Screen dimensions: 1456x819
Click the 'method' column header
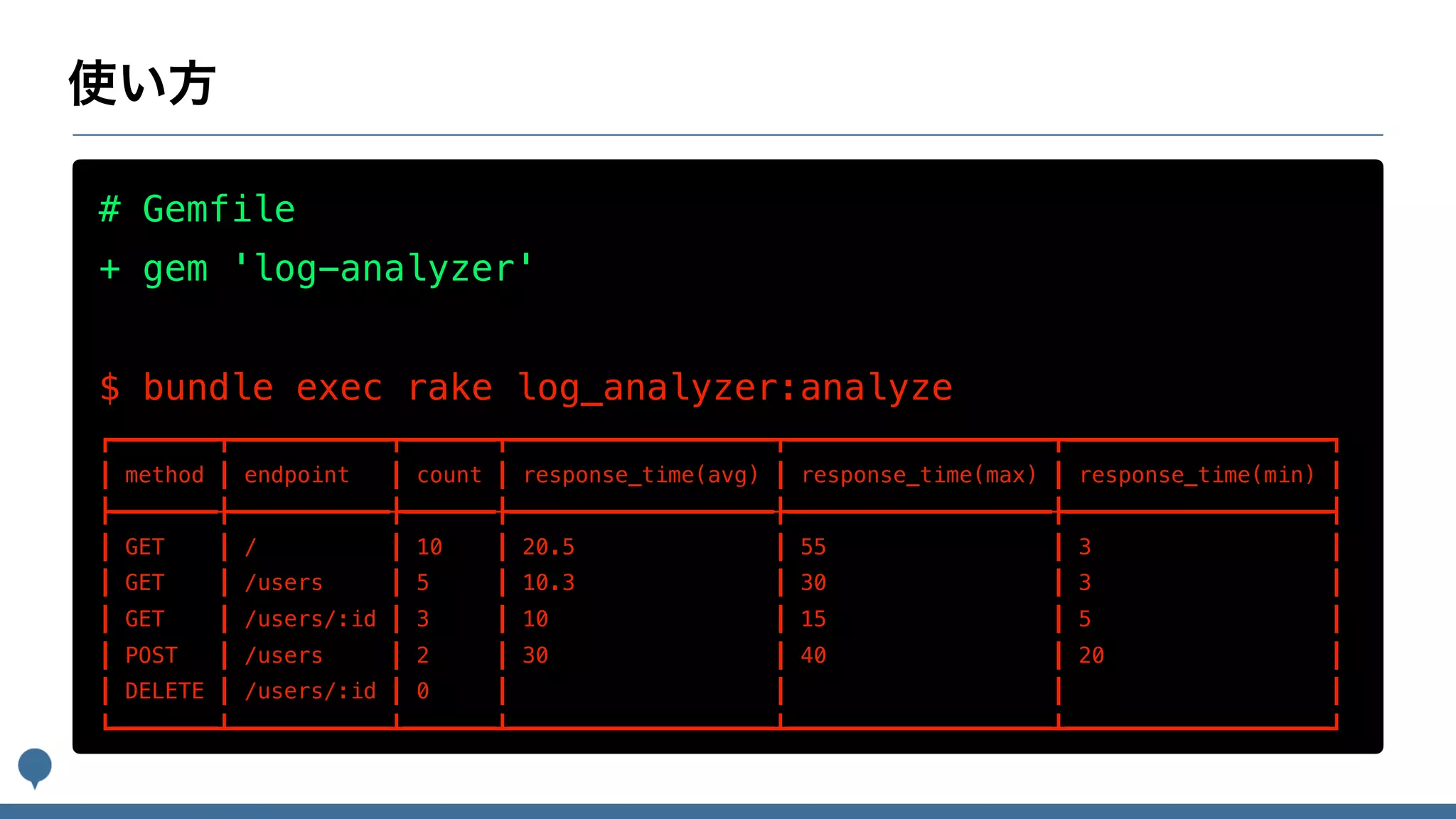pos(164,474)
